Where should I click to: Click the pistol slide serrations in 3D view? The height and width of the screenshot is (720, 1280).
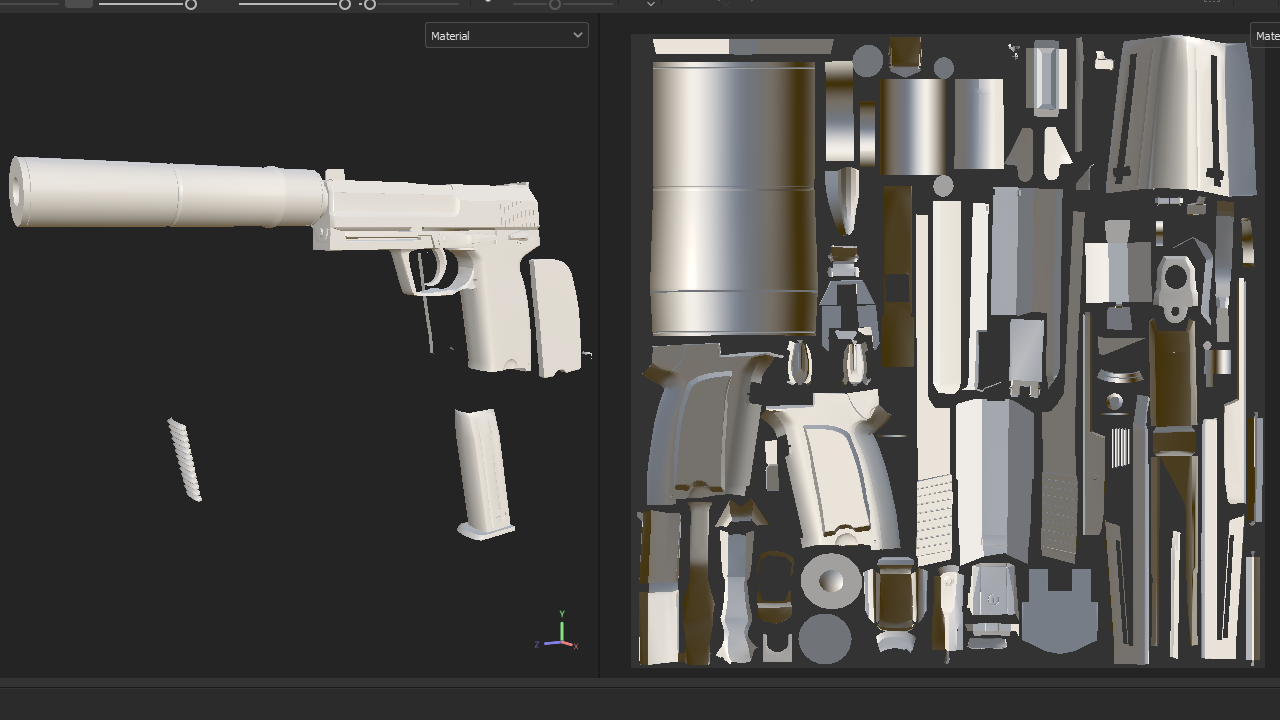[x=516, y=213]
